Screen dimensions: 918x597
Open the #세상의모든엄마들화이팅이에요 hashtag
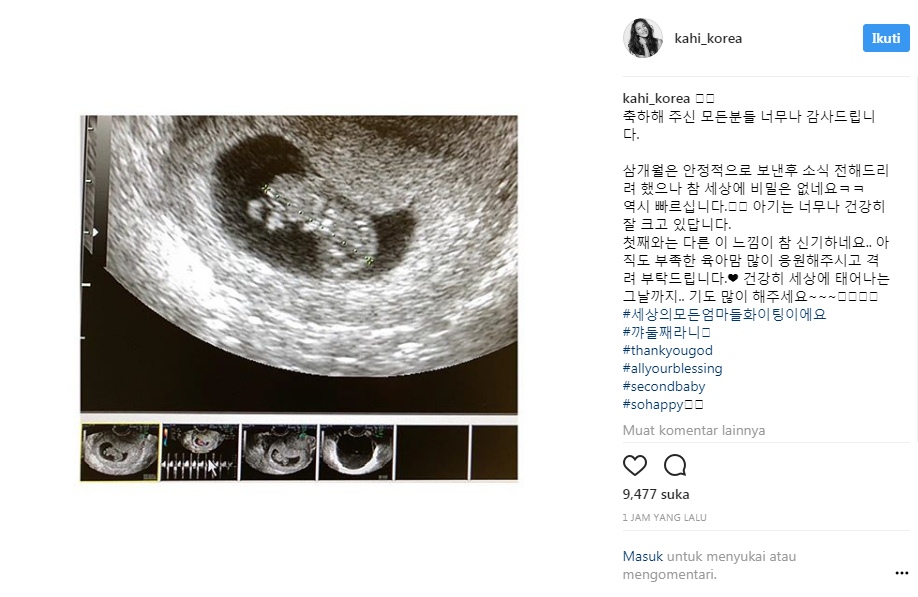coord(724,314)
